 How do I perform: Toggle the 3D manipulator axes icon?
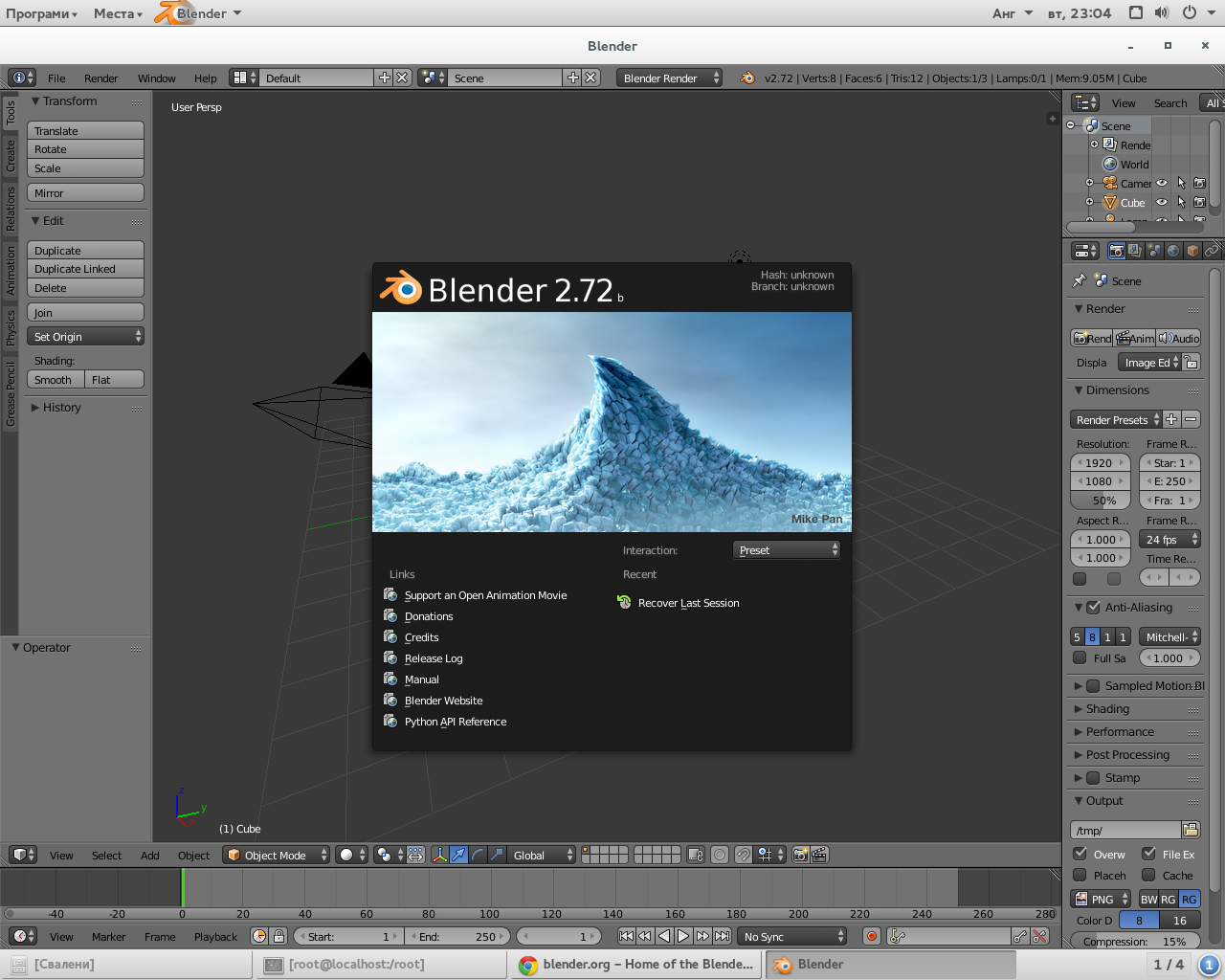pos(439,855)
